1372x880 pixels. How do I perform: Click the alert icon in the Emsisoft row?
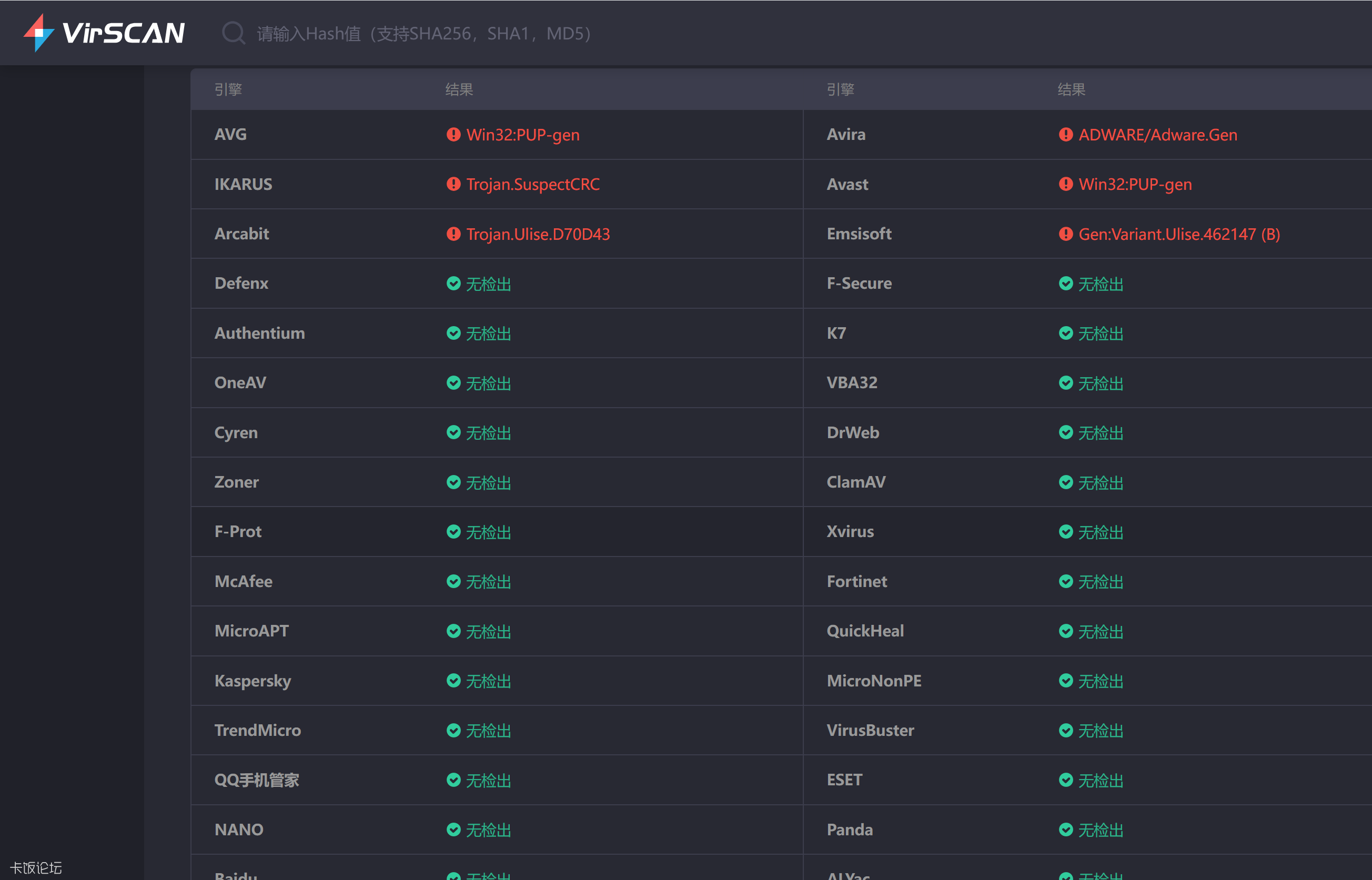click(x=1065, y=234)
